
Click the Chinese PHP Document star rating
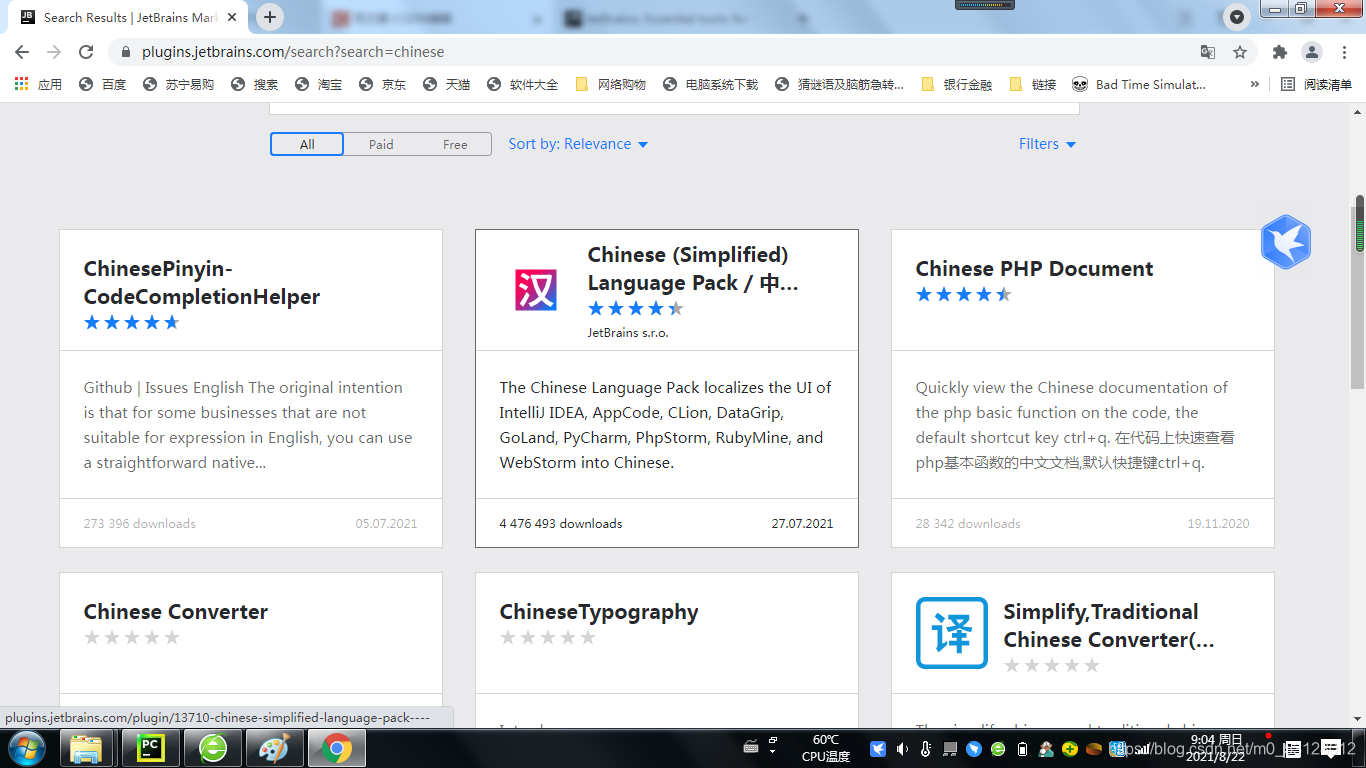[x=964, y=294]
